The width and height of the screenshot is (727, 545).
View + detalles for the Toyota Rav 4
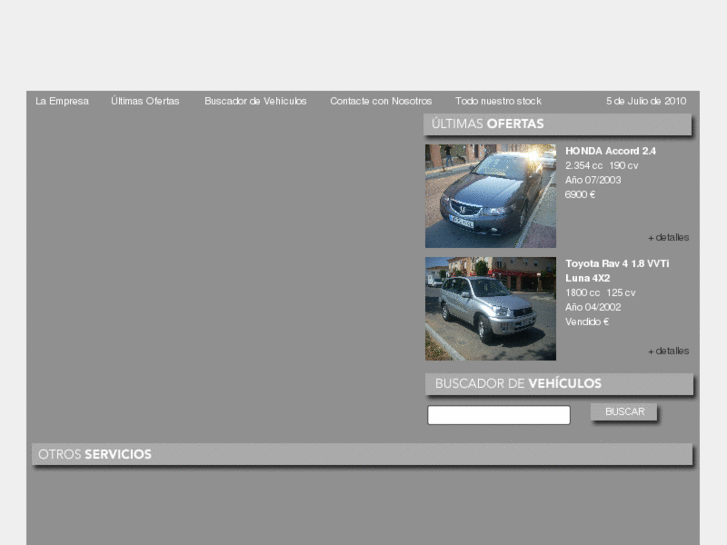(x=668, y=351)
